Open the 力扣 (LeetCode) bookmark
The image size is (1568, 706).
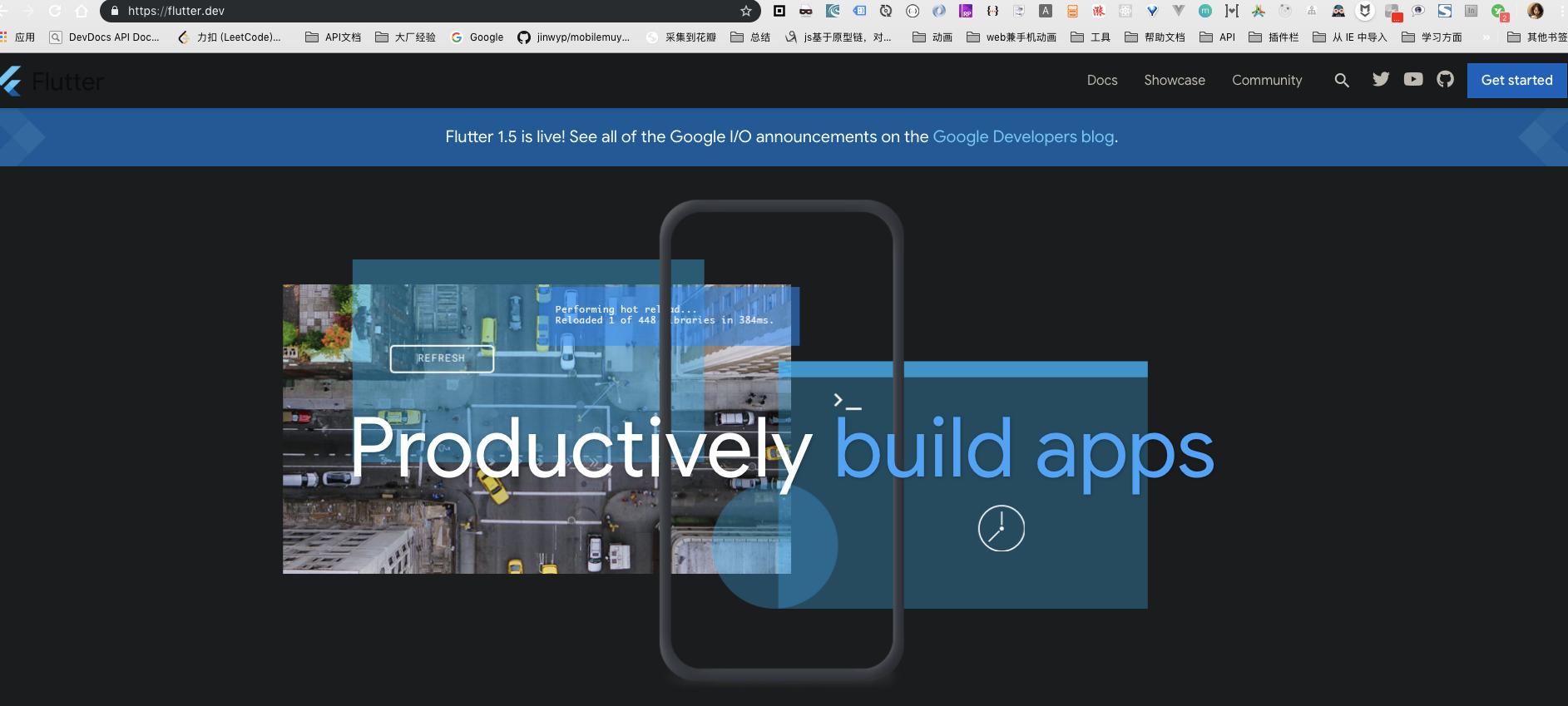tap(230, 37)
